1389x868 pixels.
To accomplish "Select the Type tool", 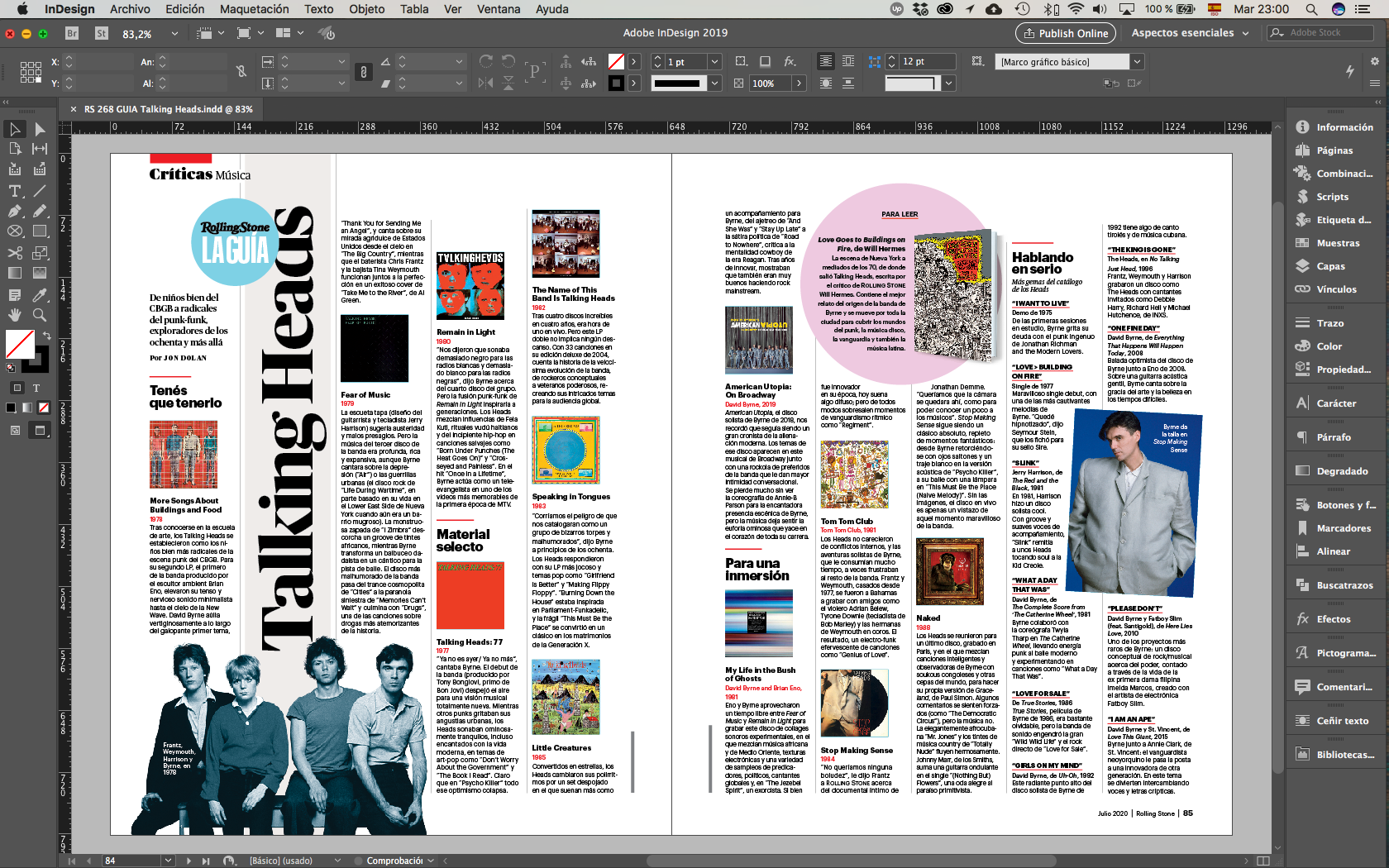I will click(x=15, y=191).
